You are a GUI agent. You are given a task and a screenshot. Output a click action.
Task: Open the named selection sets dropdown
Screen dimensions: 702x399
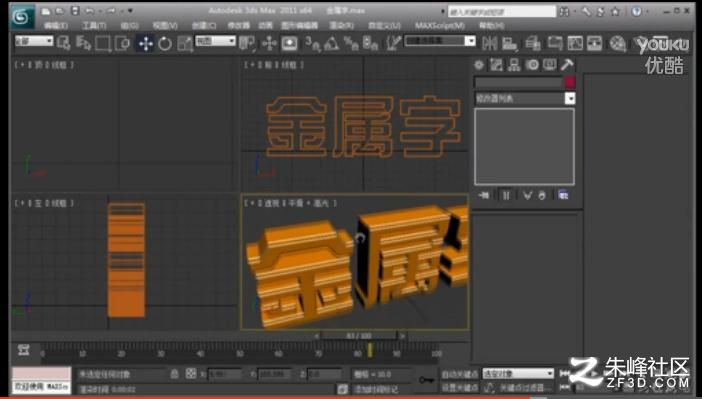click(440, 41)
